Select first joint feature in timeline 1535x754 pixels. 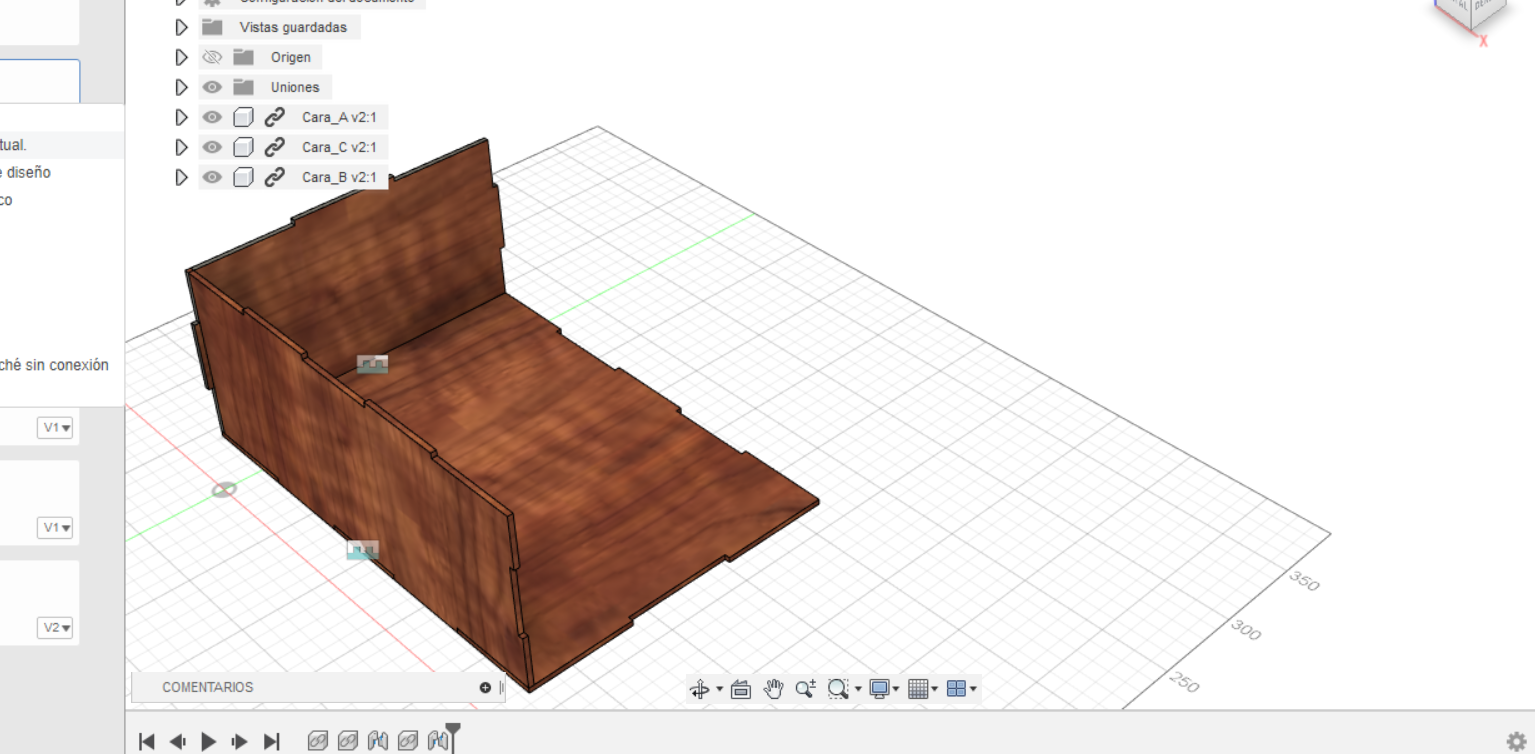377,741
